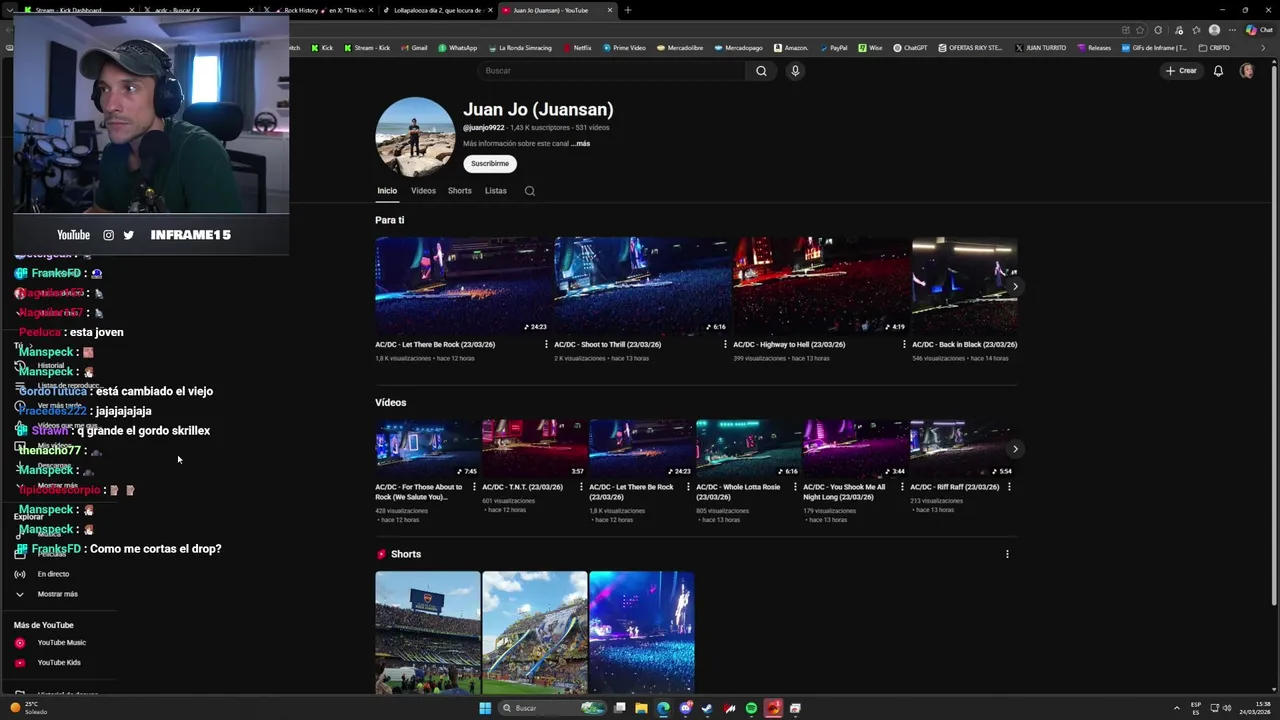Open the PayPal bookmark
The image size is (1280, 720).
click(834, 48)
